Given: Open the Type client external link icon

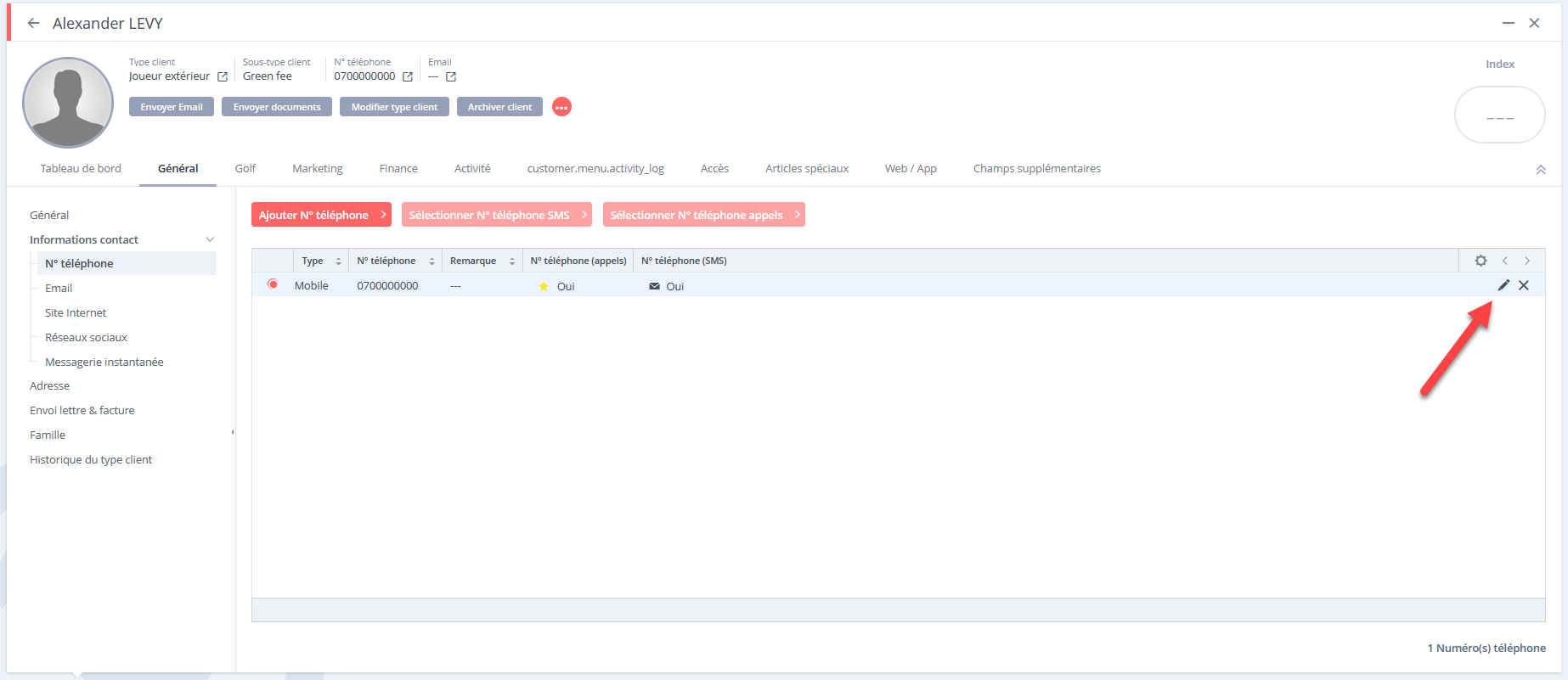Looking at the screenshot, I should tap(223, 76).
